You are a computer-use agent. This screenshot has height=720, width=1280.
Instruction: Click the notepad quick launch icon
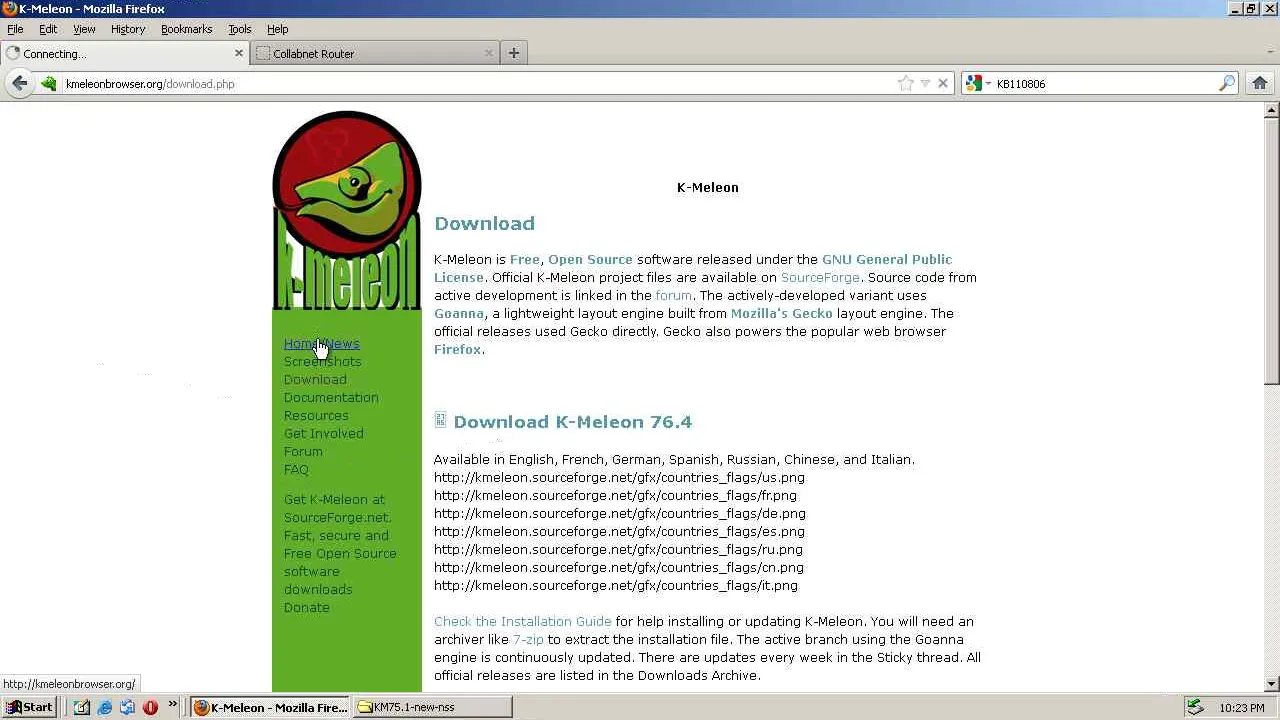82,707
